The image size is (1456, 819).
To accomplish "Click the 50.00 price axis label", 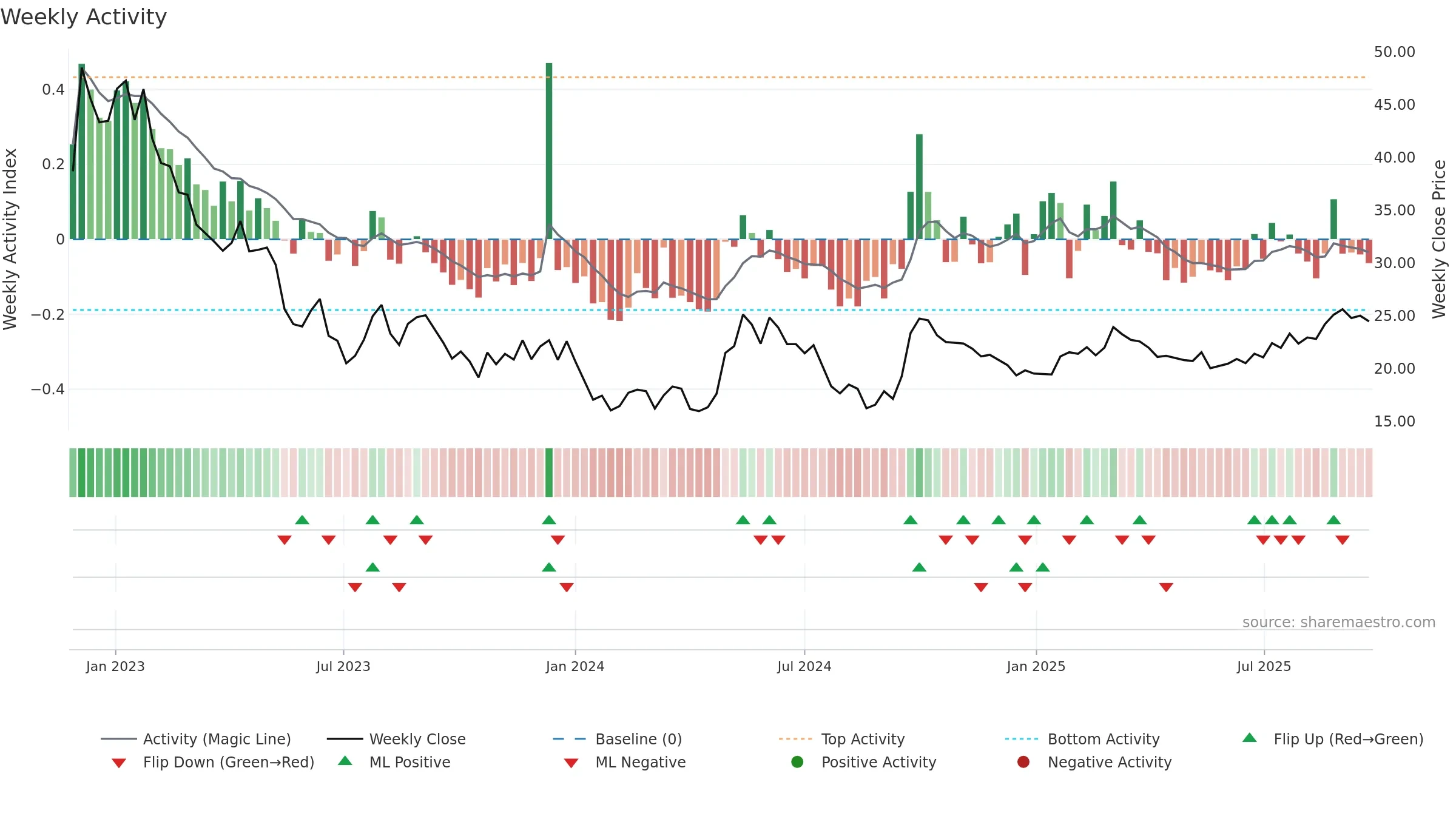I will click(1395, 52).
